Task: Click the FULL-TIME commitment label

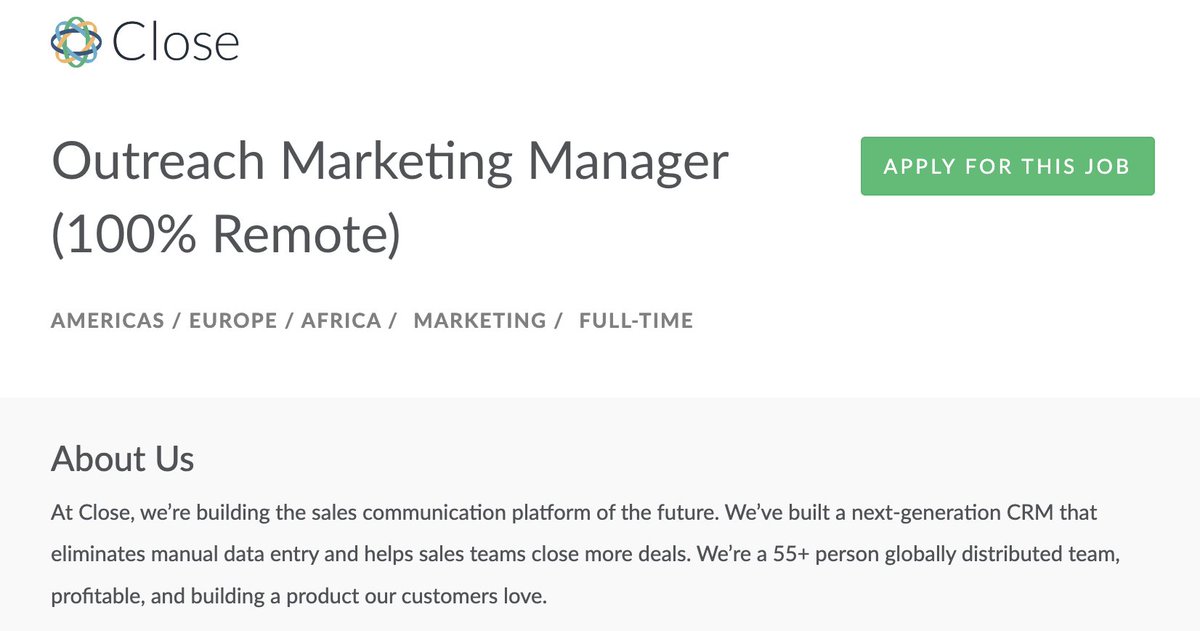Action: point(636,321)
